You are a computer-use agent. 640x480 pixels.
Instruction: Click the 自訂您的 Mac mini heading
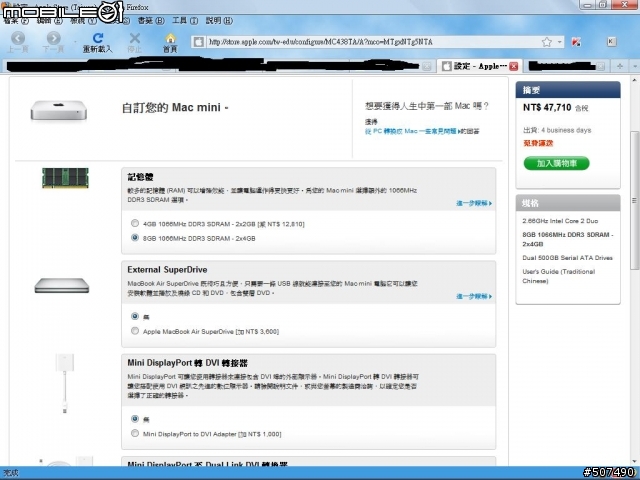click(175, 107)
